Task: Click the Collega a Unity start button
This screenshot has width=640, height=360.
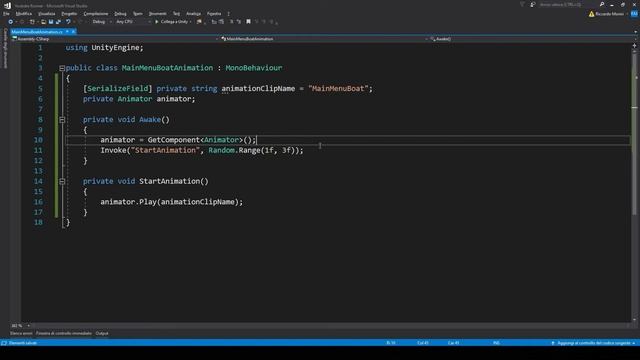Action: click(x=171, y=22)
